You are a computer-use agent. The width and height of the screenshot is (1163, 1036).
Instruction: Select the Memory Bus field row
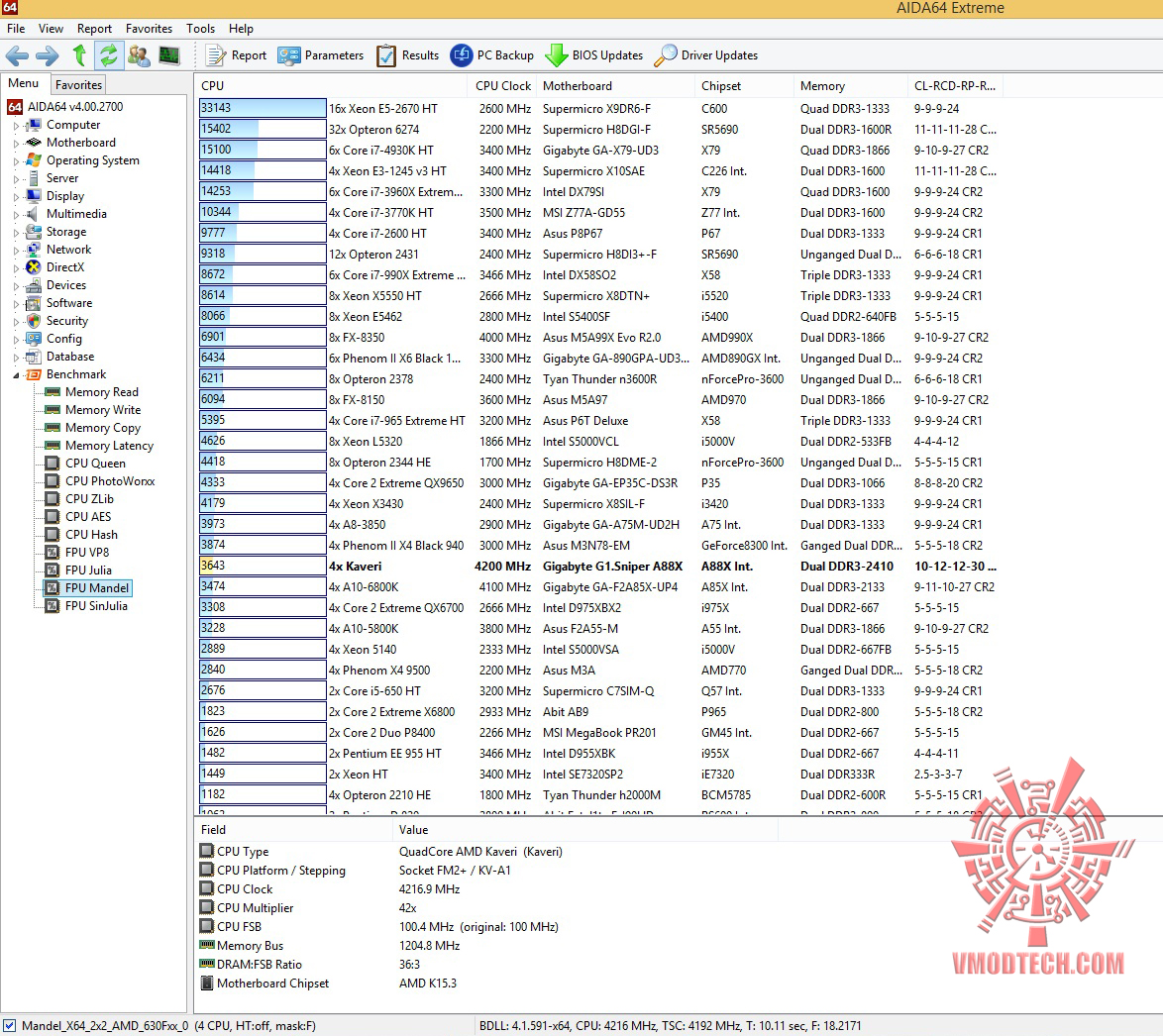click(487, 946)
